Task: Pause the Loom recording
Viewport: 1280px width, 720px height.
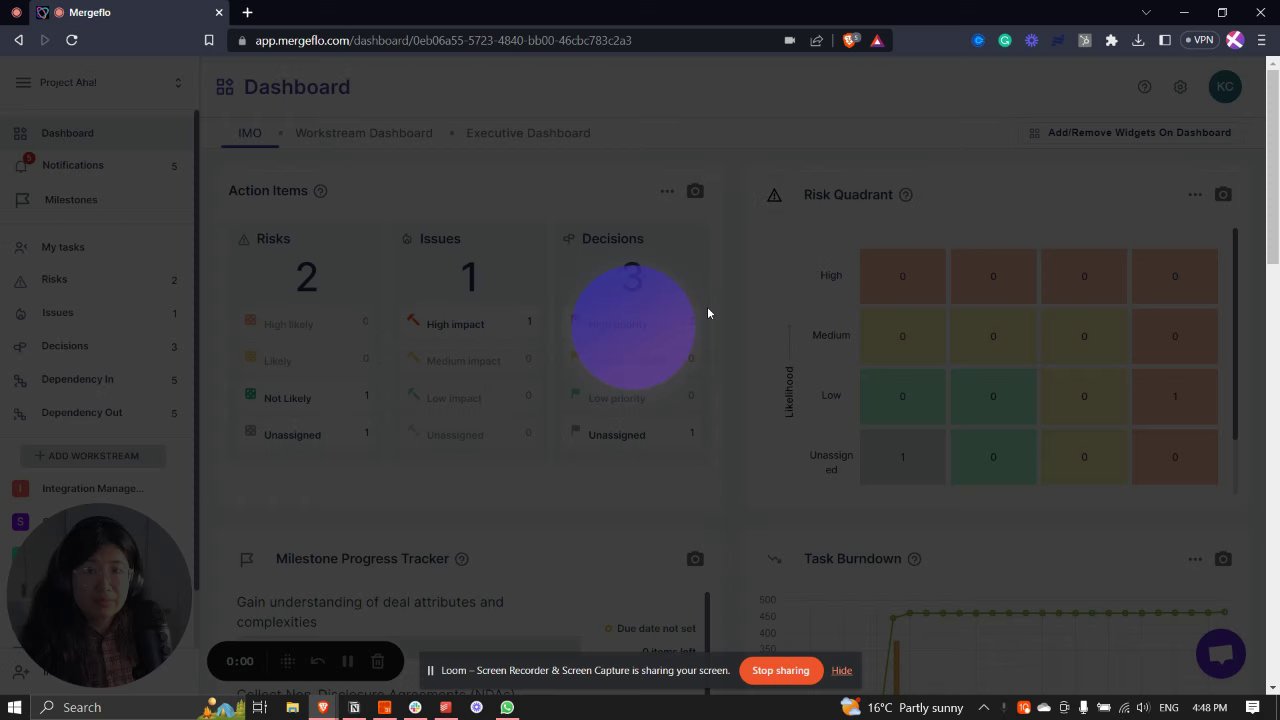Action: pos(347,661)
